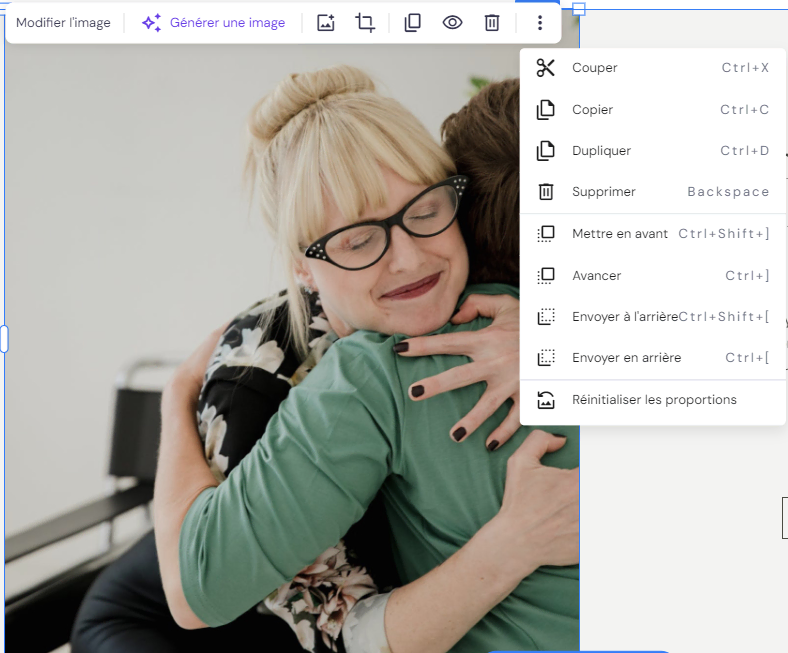
Task: Click the trash icon in the image toolbar
Action: (492, 23)
